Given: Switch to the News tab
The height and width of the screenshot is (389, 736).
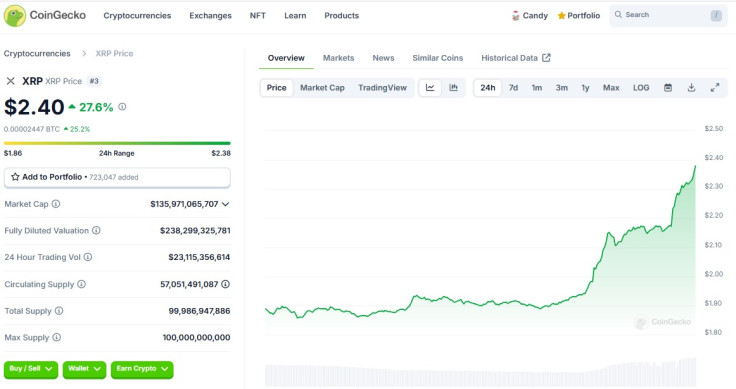Looking at the screenshot, I should [x=383, y=58].
